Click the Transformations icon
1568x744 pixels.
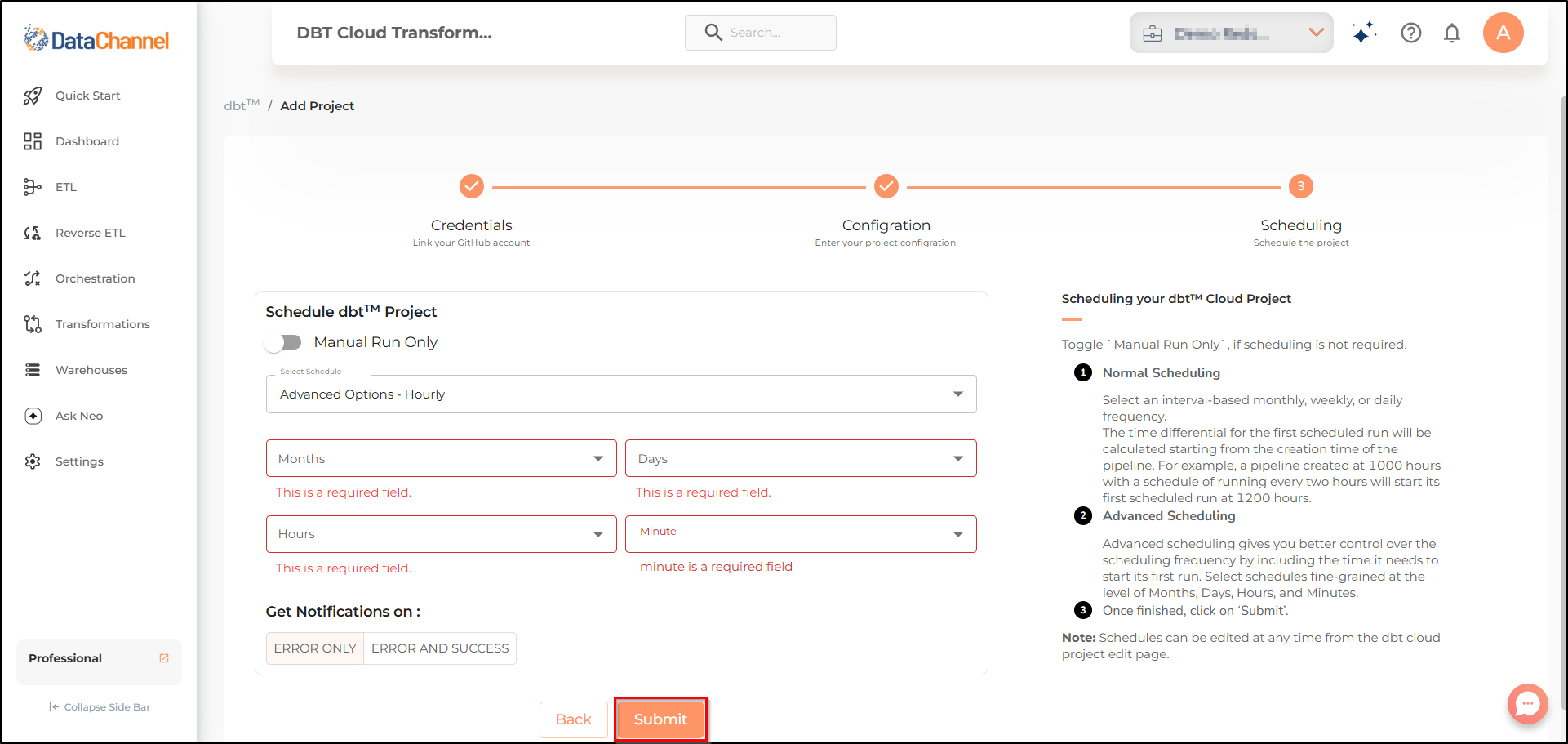pos(33,324)
